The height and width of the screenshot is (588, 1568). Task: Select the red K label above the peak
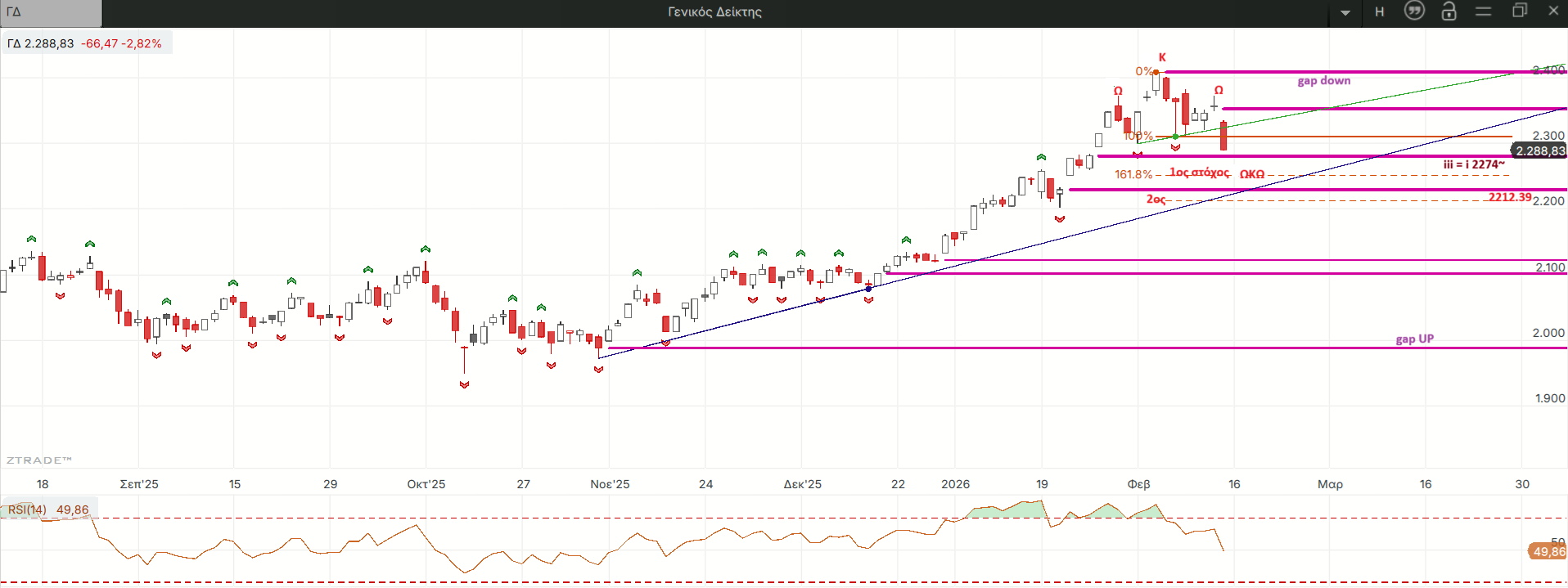click(1162, 57)
